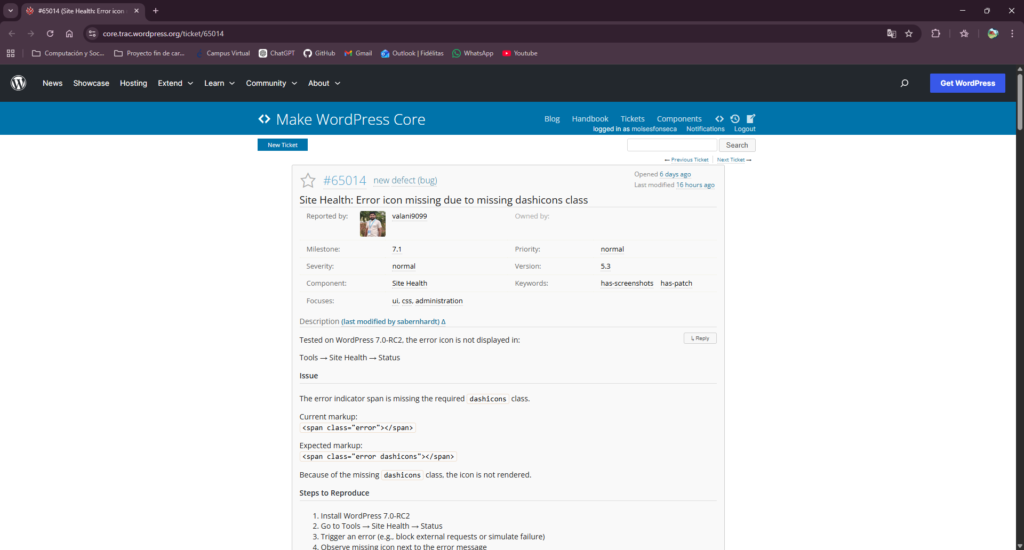
Task: Click the Search button
Action: pos(737,145)
